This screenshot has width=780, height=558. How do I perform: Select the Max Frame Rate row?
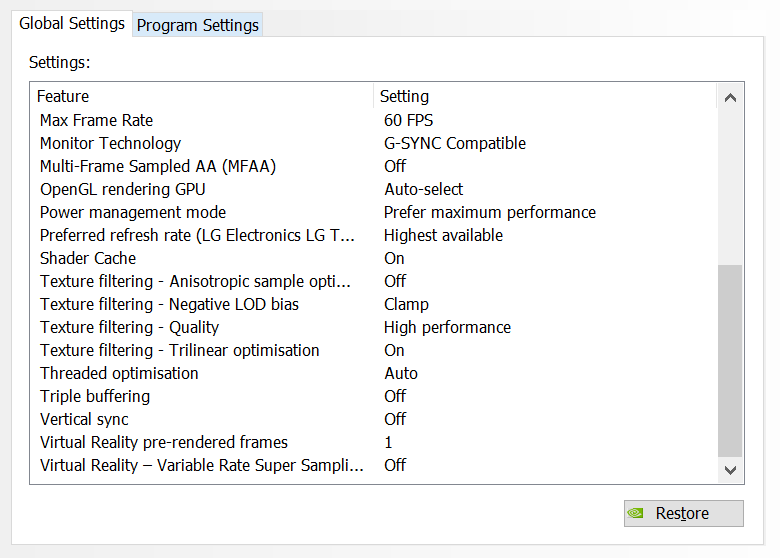tap(97, 120)
